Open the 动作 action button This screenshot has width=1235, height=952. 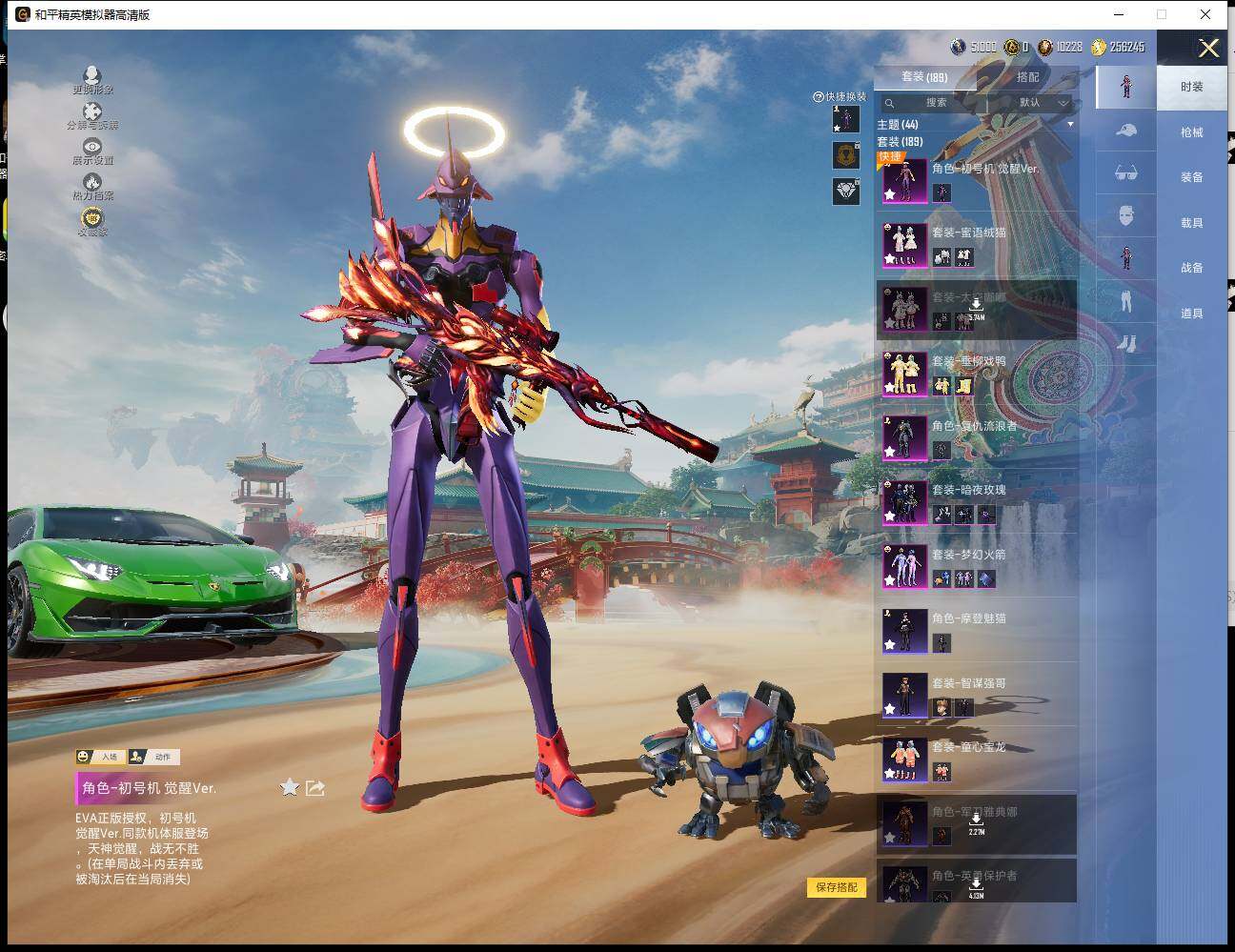pyautogui.click(x=153, y=757)
